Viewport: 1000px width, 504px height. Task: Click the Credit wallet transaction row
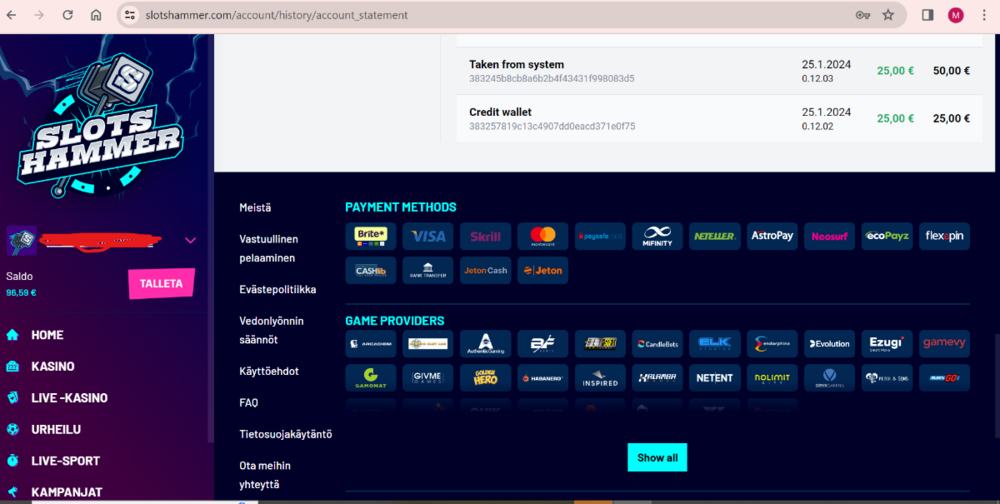click(719, 119)
